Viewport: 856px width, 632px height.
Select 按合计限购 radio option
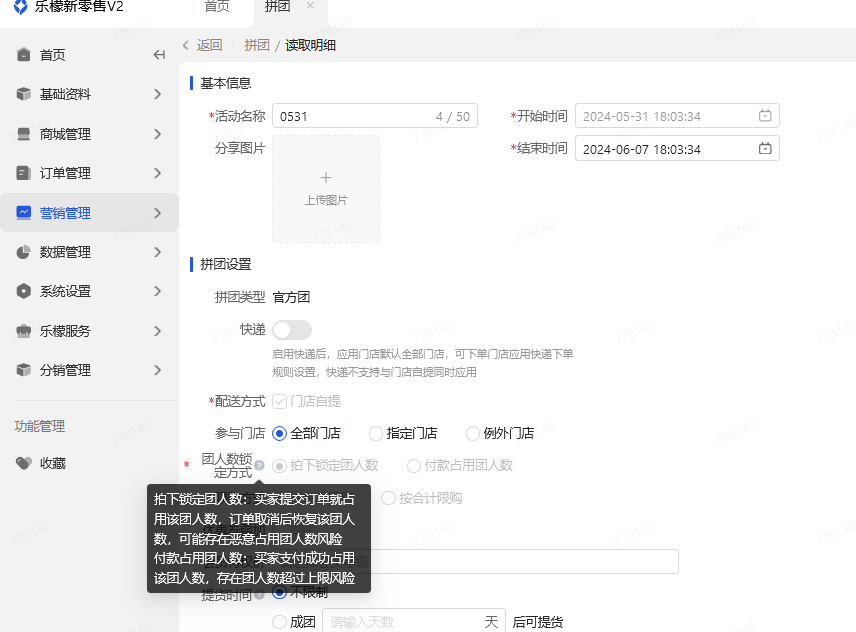388,498
